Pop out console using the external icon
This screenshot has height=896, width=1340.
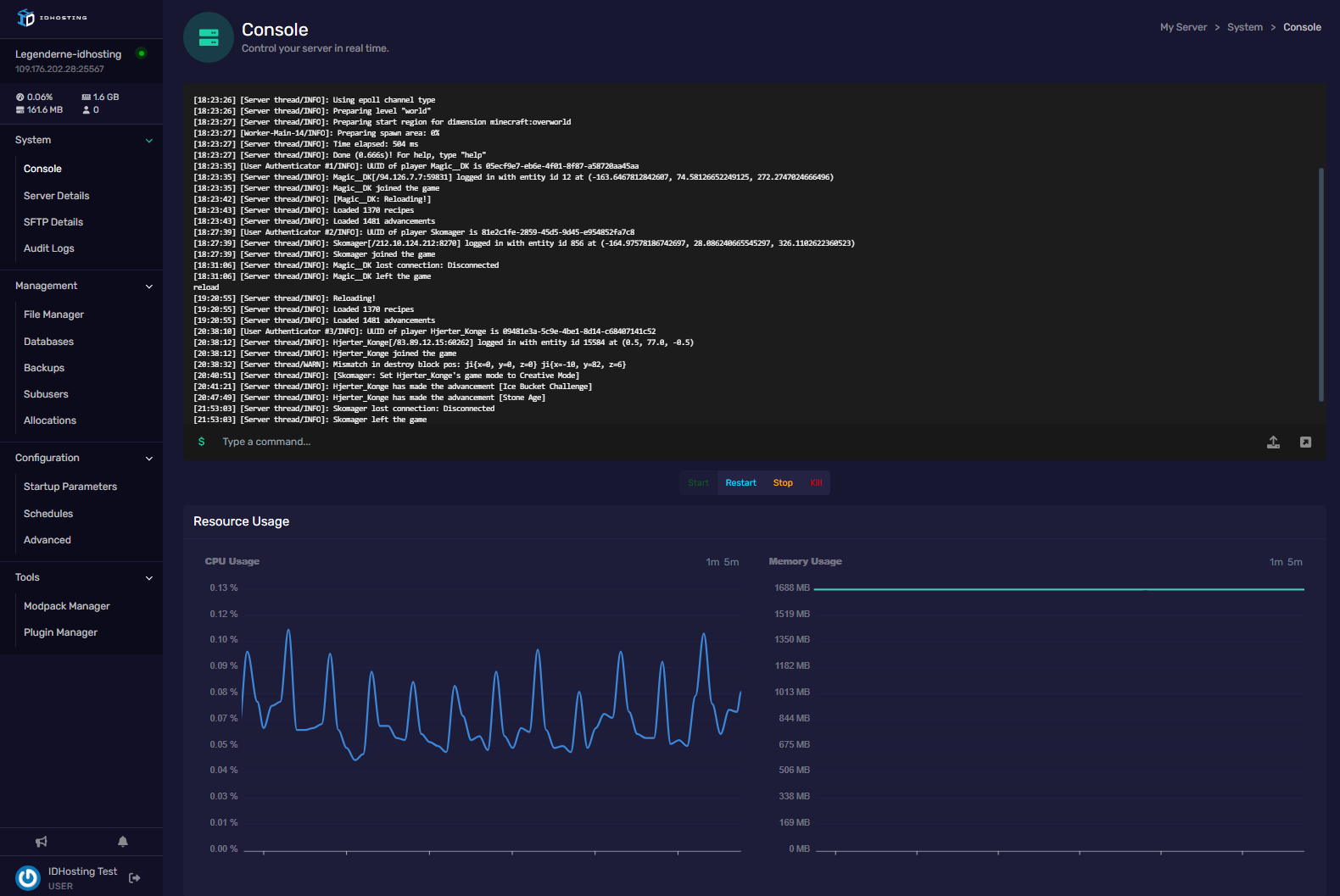(x=1305, y=442)
